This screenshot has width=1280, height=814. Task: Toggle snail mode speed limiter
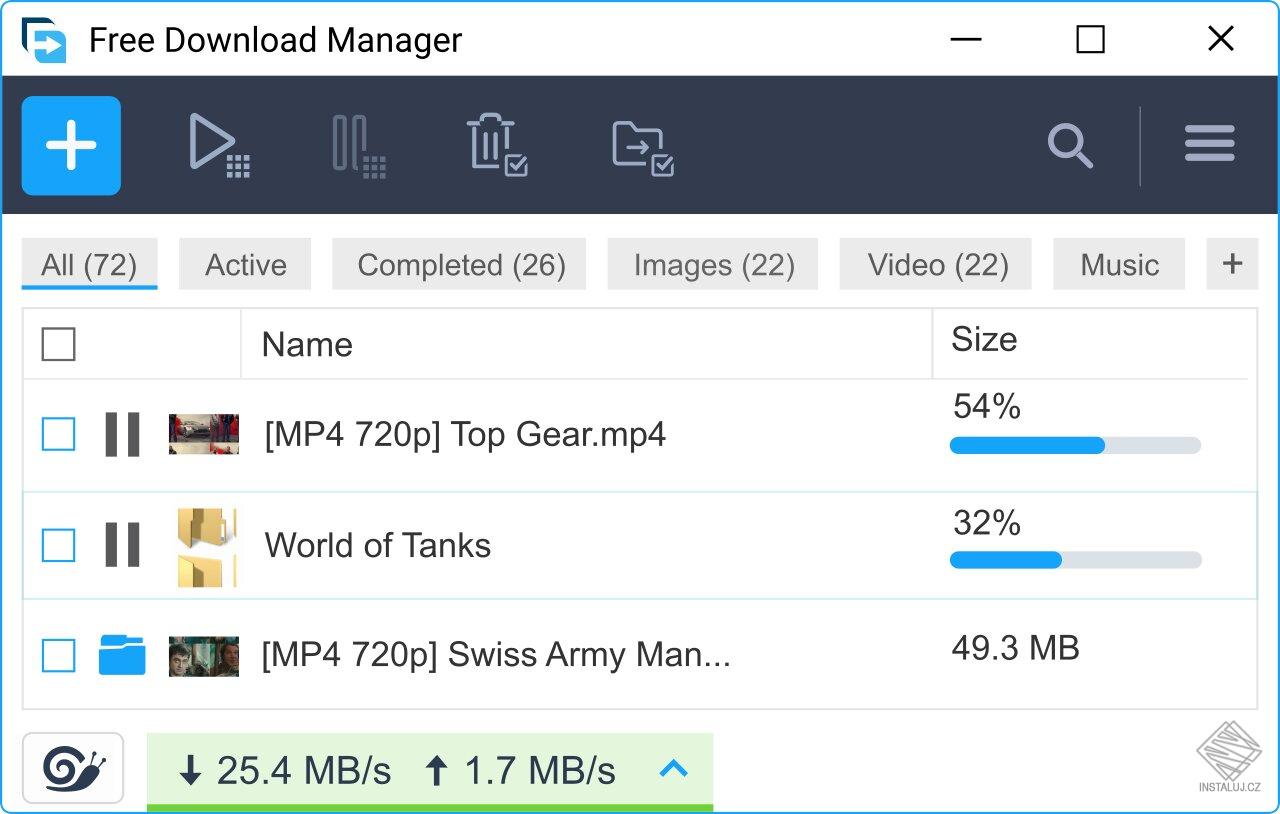pyautogui.click(x=73, y=769)
